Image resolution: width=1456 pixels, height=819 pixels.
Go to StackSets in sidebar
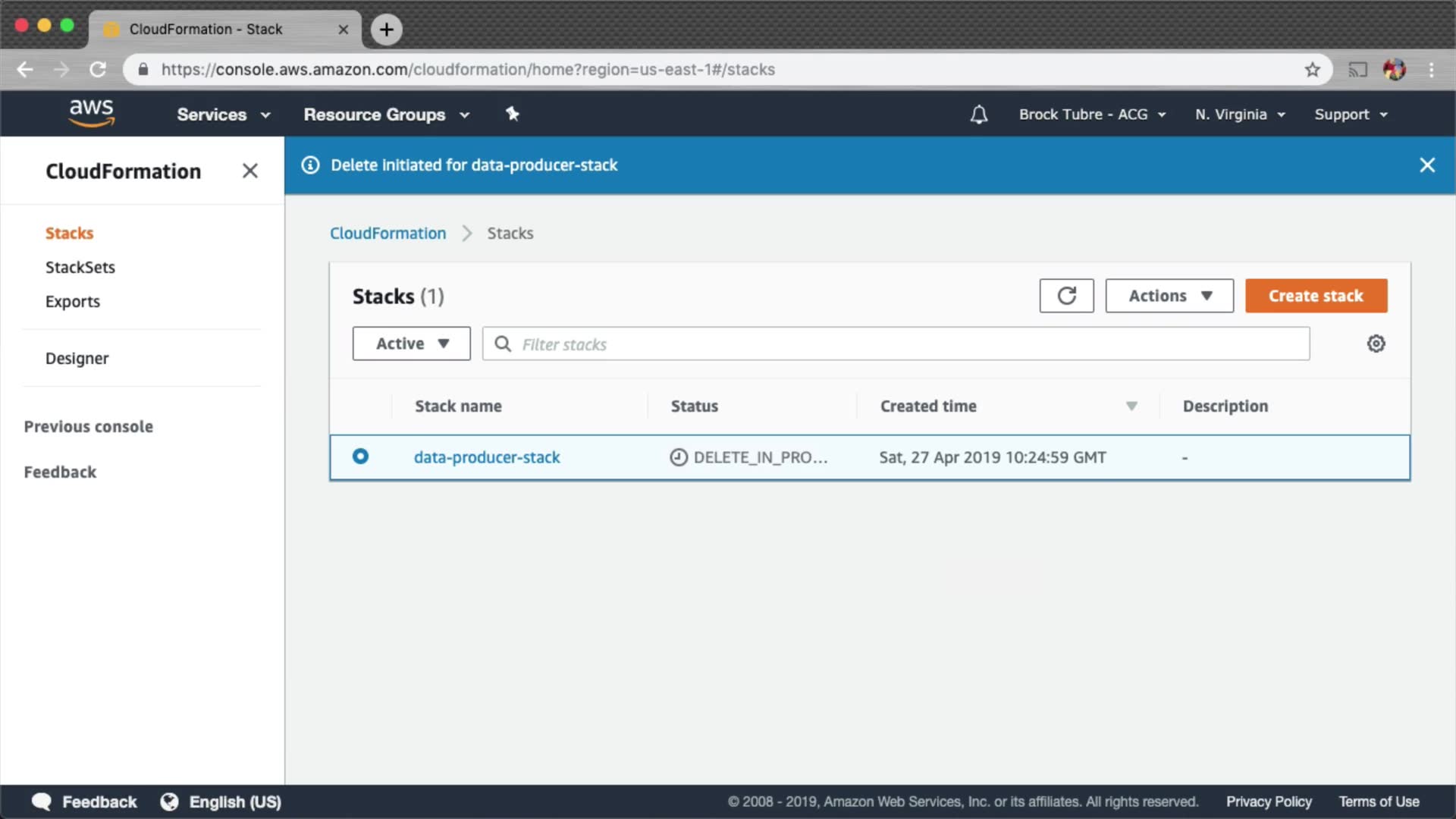[80, 267]
